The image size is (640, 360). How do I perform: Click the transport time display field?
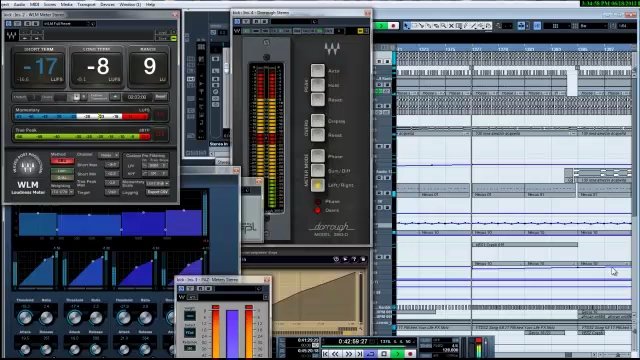coord(353,341)
